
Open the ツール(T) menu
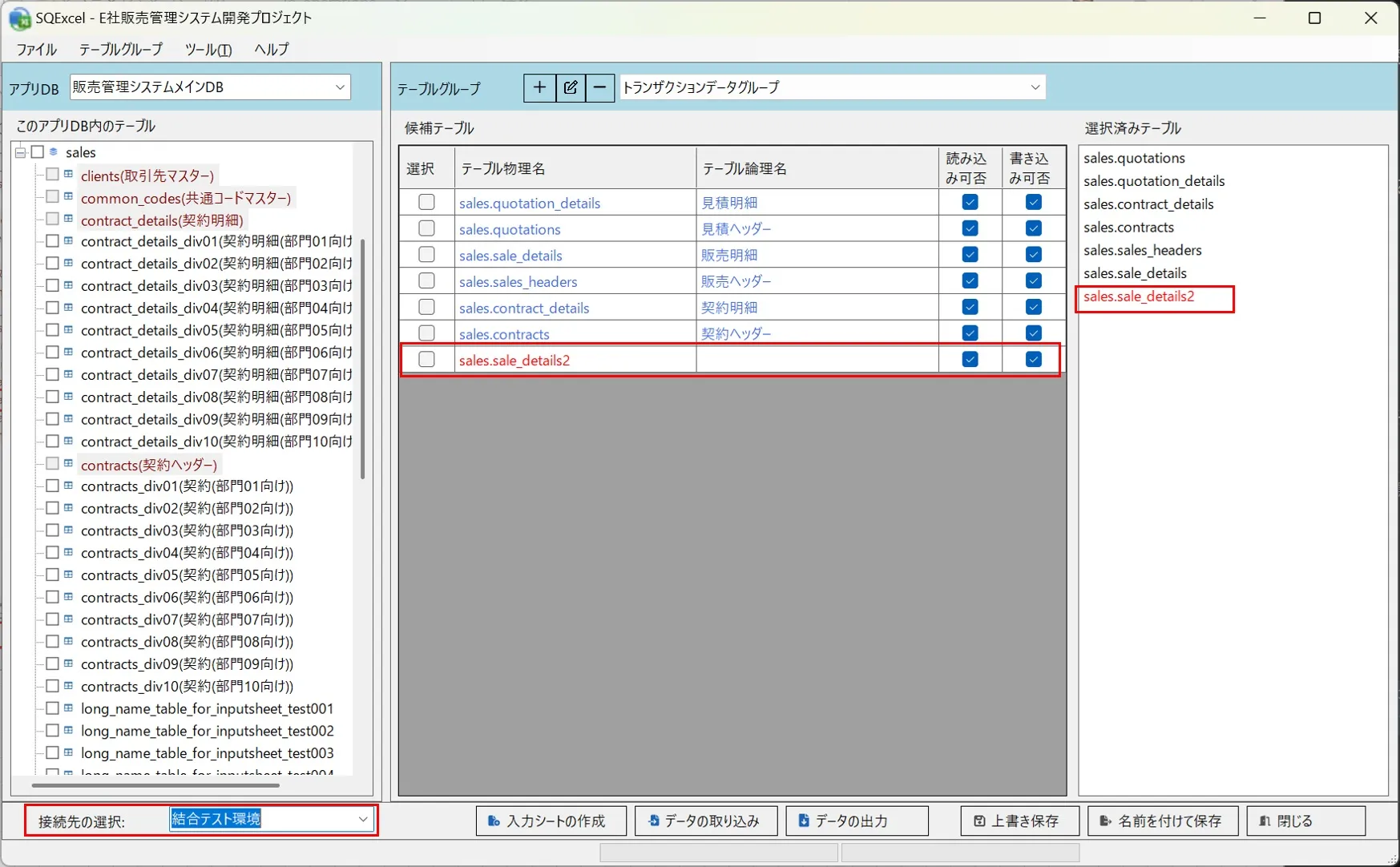(208, 49)
